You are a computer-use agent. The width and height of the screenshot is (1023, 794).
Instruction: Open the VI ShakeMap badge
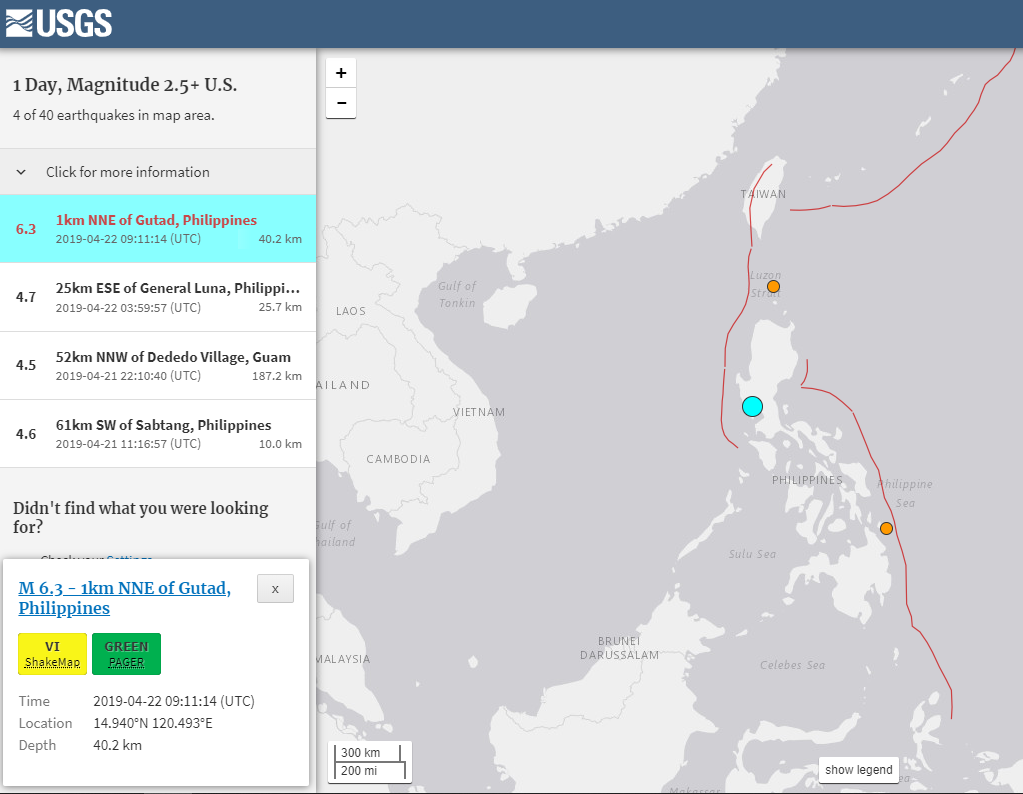(52, 654)
